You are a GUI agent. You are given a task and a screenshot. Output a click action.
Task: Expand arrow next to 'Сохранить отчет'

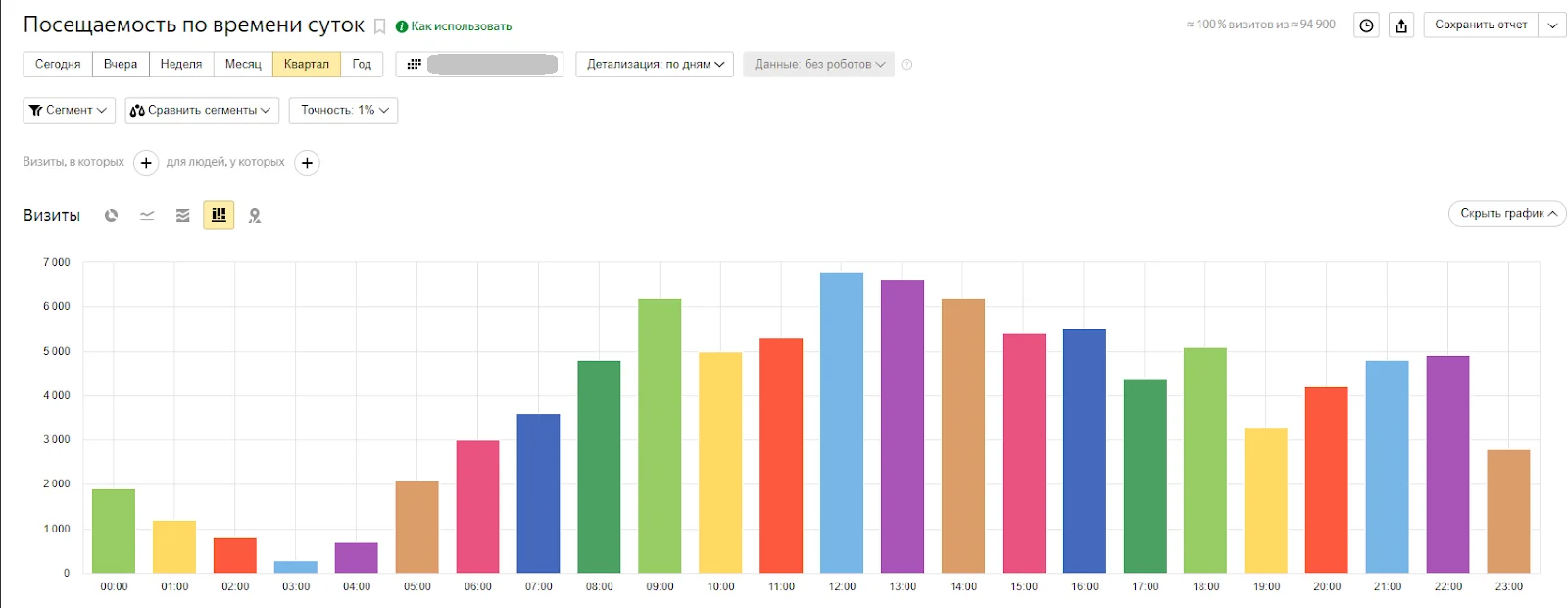(x=1552, y=25)
